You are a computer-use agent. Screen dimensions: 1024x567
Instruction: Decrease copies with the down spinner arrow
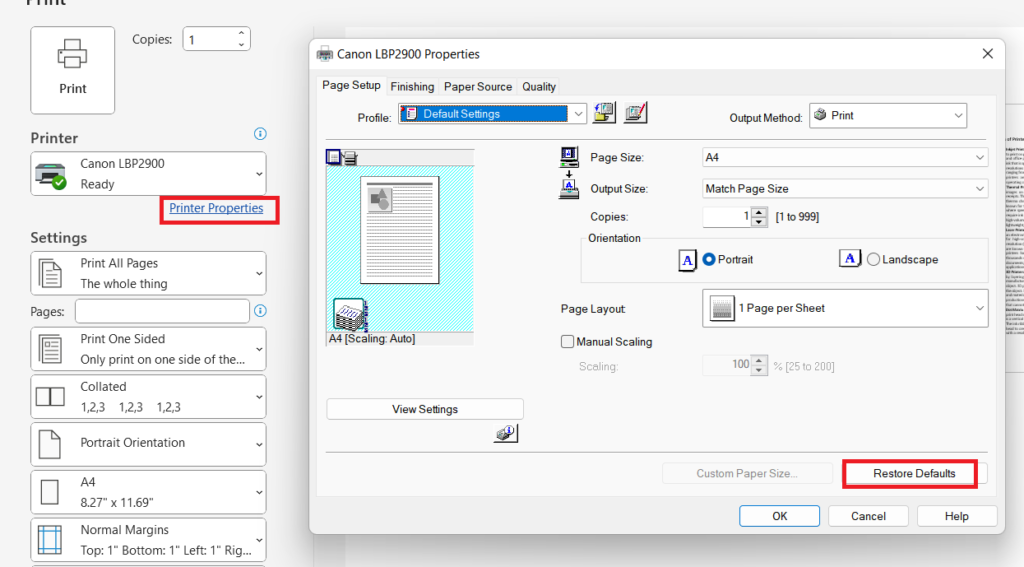pyautogui.click(x=241, y=44)
